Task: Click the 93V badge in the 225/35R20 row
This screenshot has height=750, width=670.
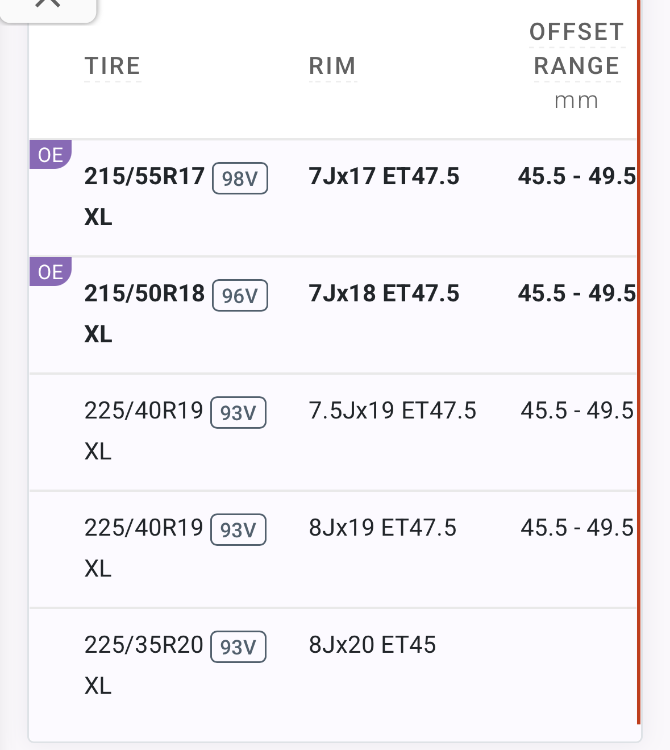Action: 238,647
